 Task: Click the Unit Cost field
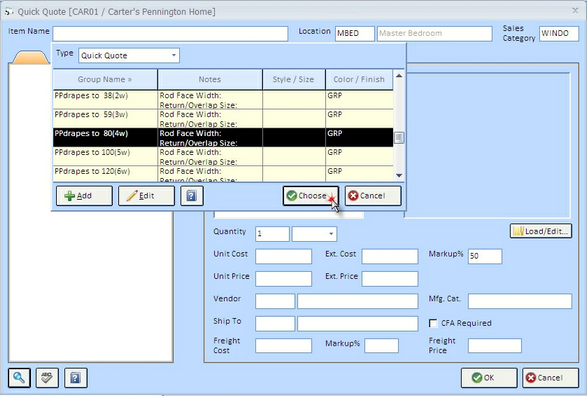[283, 256]
